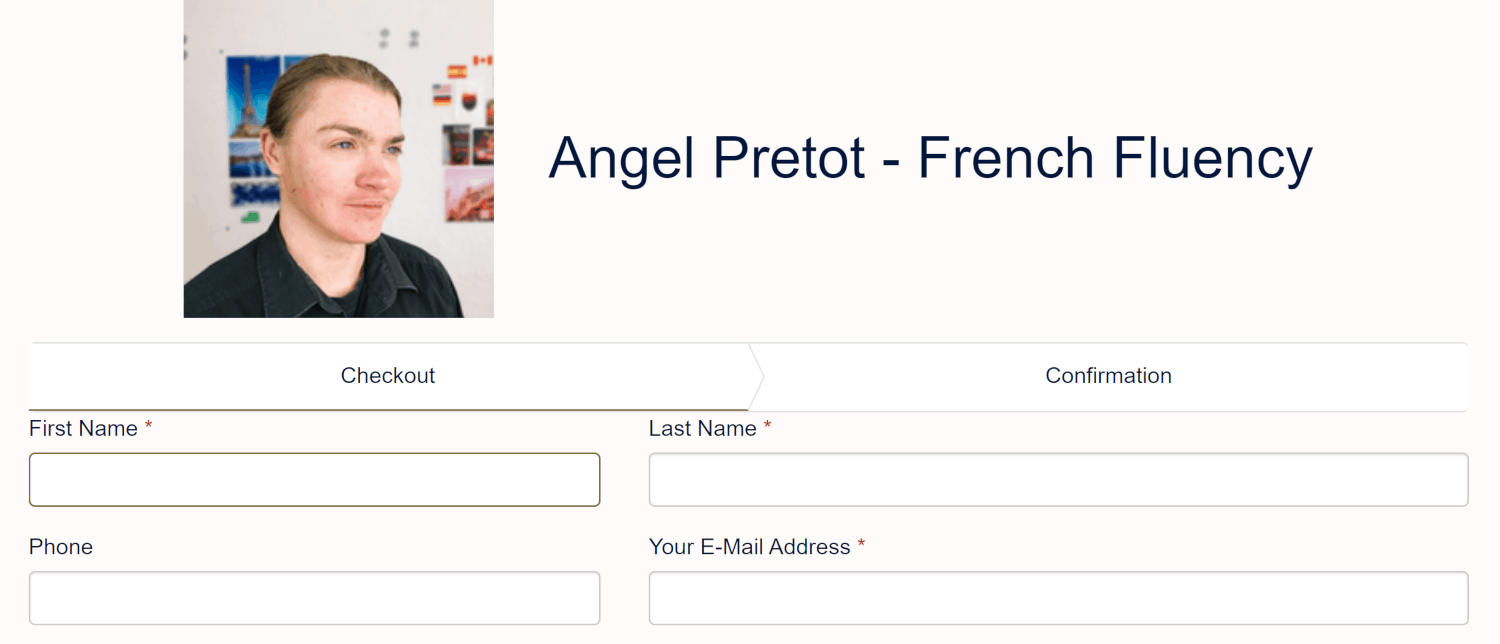
Task: Click the Your E-Mail Address label
Action: (x=750, y=547)
